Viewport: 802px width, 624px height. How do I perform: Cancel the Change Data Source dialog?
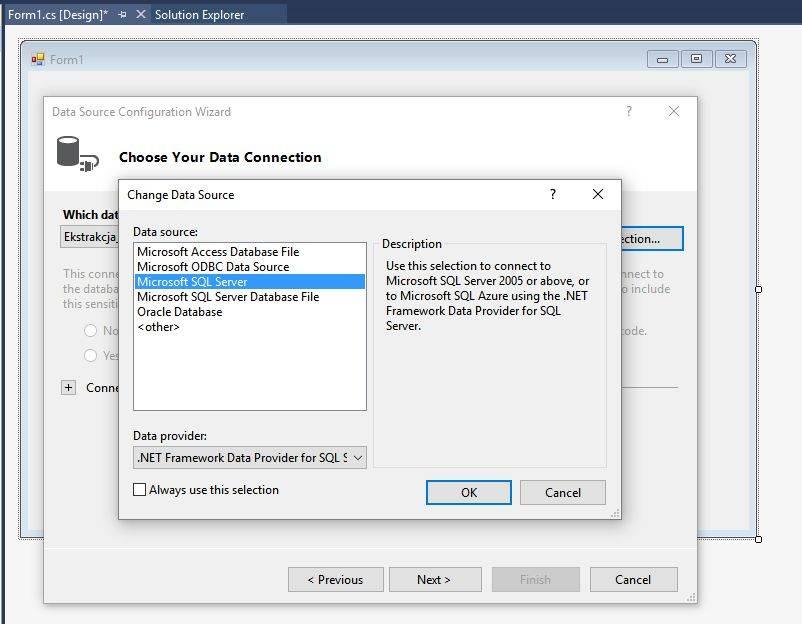click(x=563, y=492)
